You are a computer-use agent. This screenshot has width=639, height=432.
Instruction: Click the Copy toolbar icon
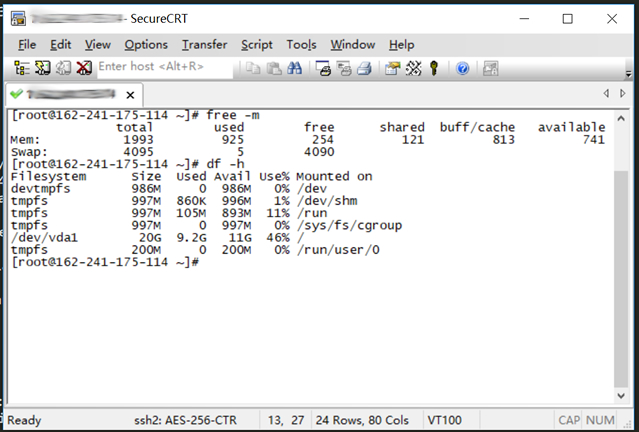[253, 68]
